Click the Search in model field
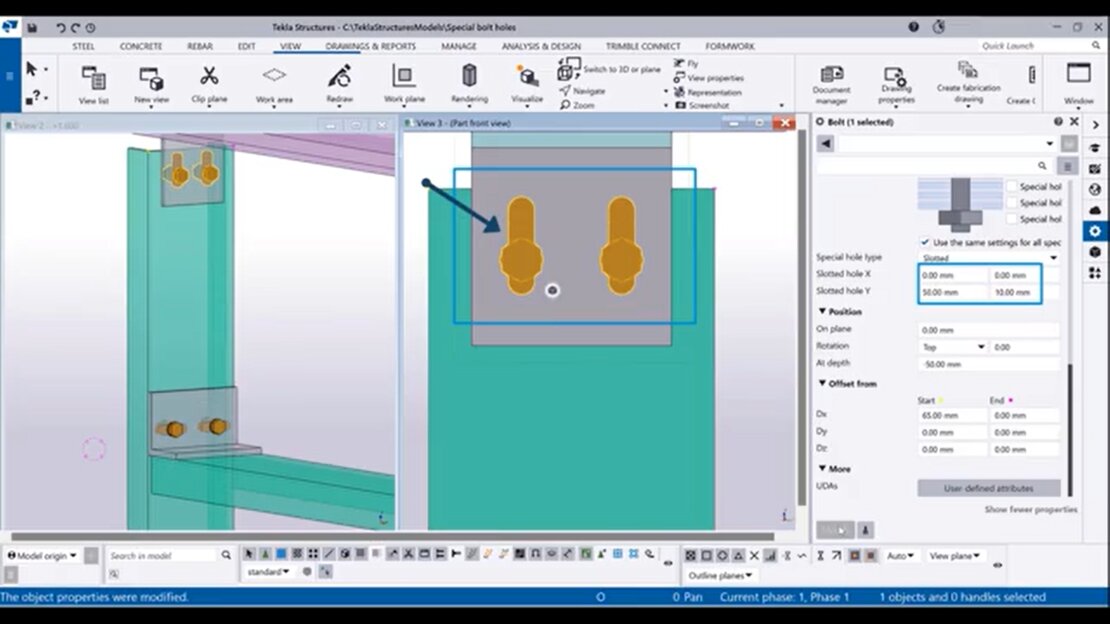The image size is (1110, 624). [163, 555]
